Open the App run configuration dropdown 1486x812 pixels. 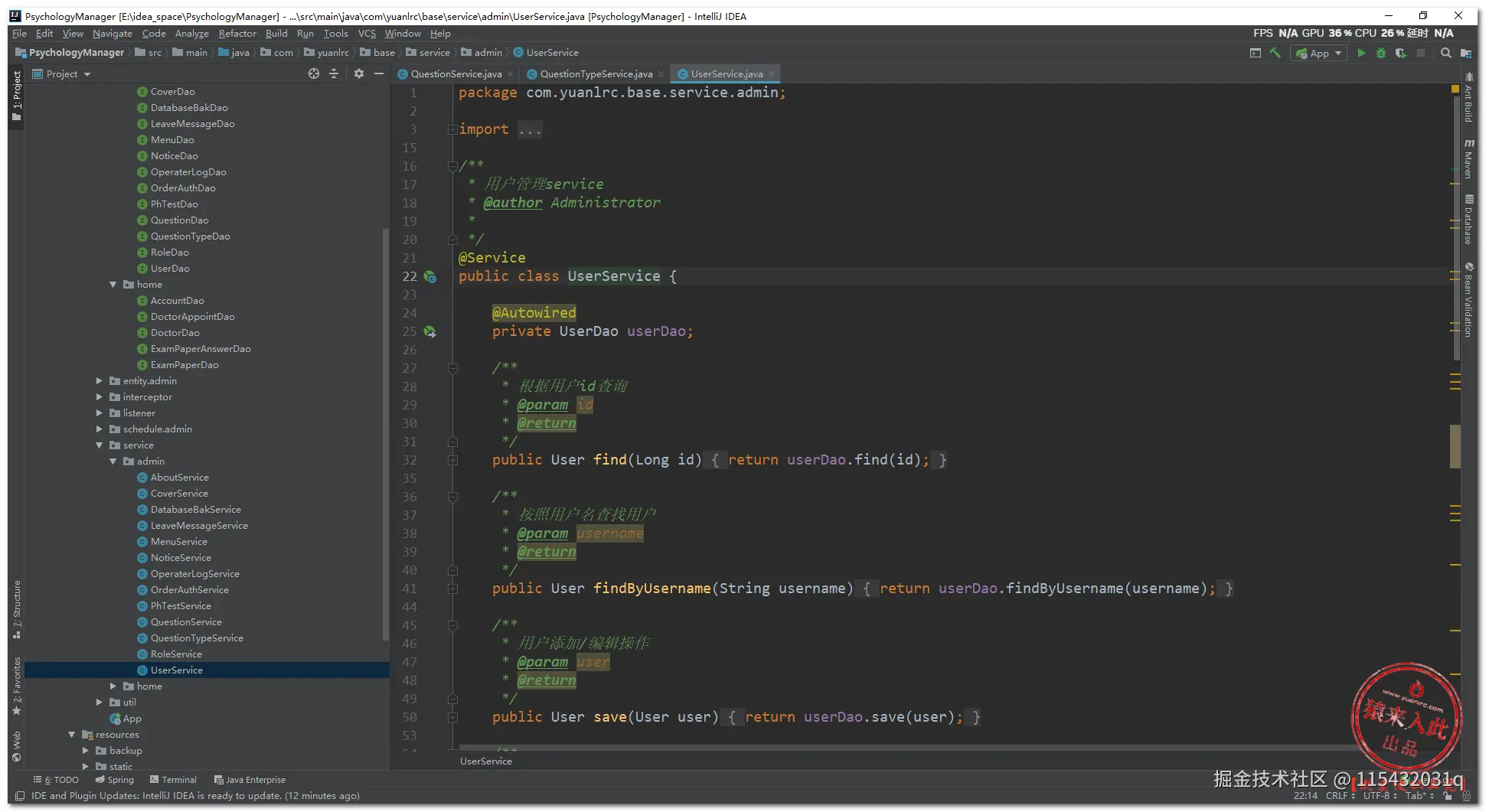tap(1319, 53)
